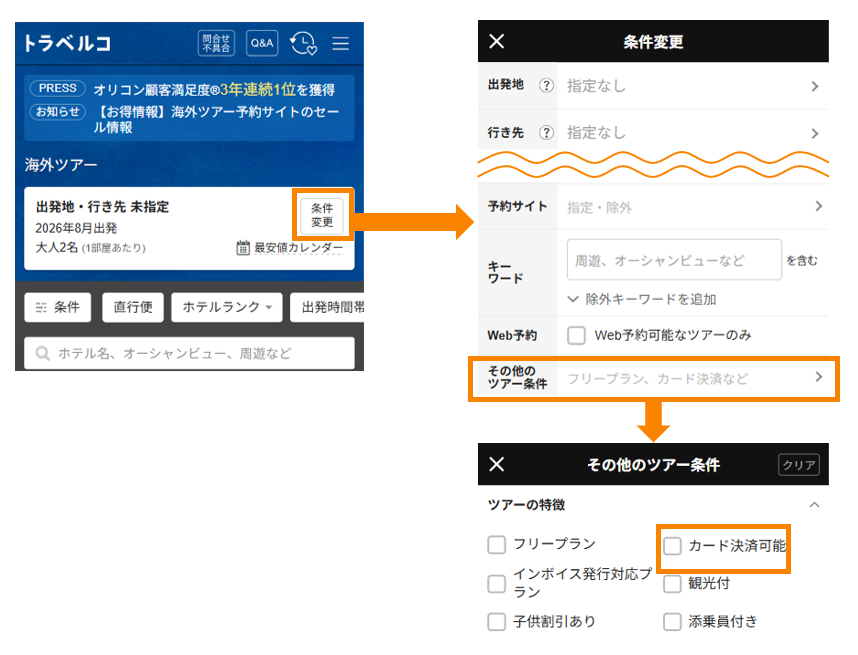Open the オリコン顧客満足度 press headline
The image size is (858, 655).
(214, 89)
